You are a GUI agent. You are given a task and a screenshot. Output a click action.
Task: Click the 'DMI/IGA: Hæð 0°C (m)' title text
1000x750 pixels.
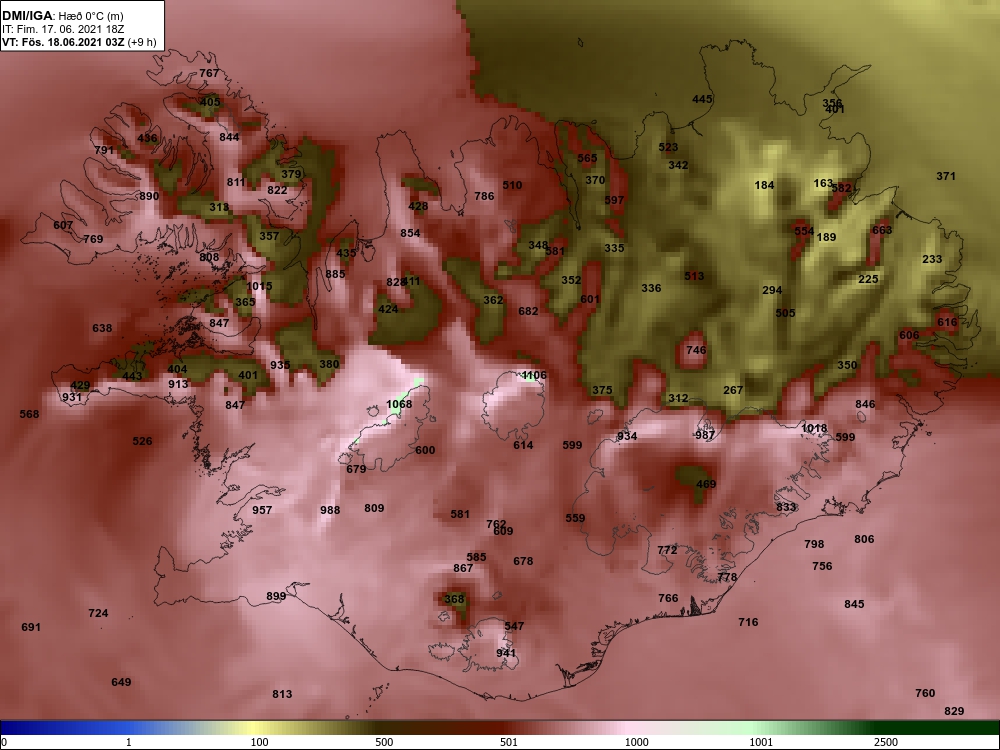(62, 16)
